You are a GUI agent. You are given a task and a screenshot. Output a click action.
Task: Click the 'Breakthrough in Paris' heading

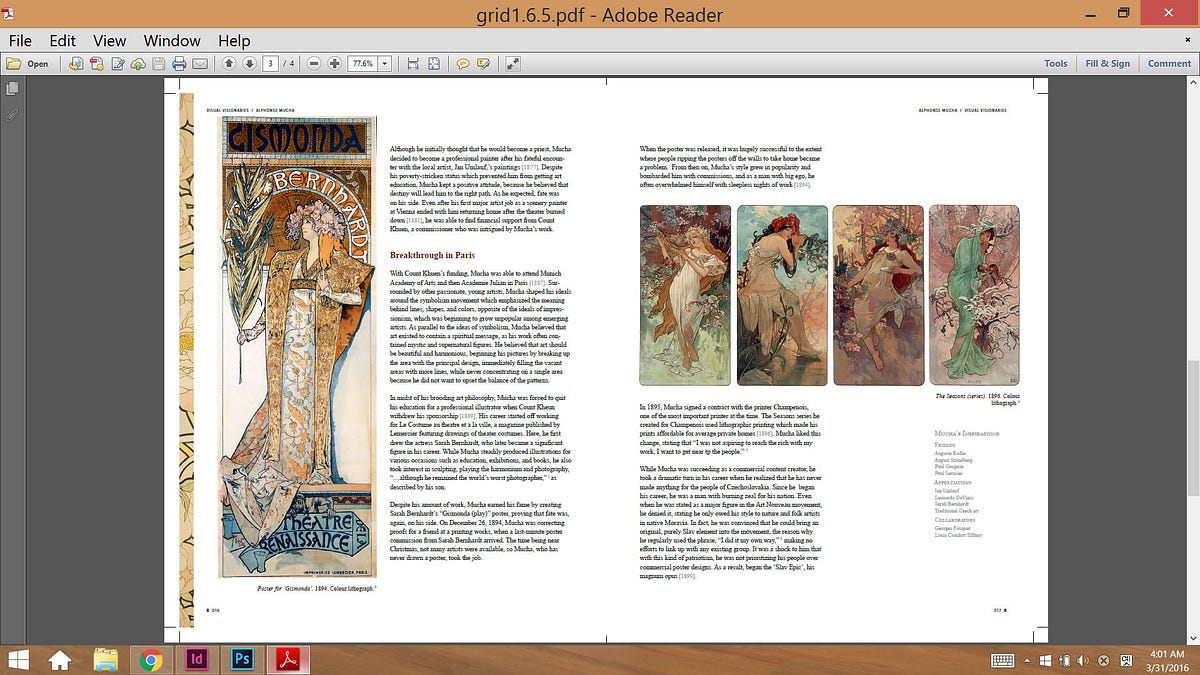click(x=432, y=255)
